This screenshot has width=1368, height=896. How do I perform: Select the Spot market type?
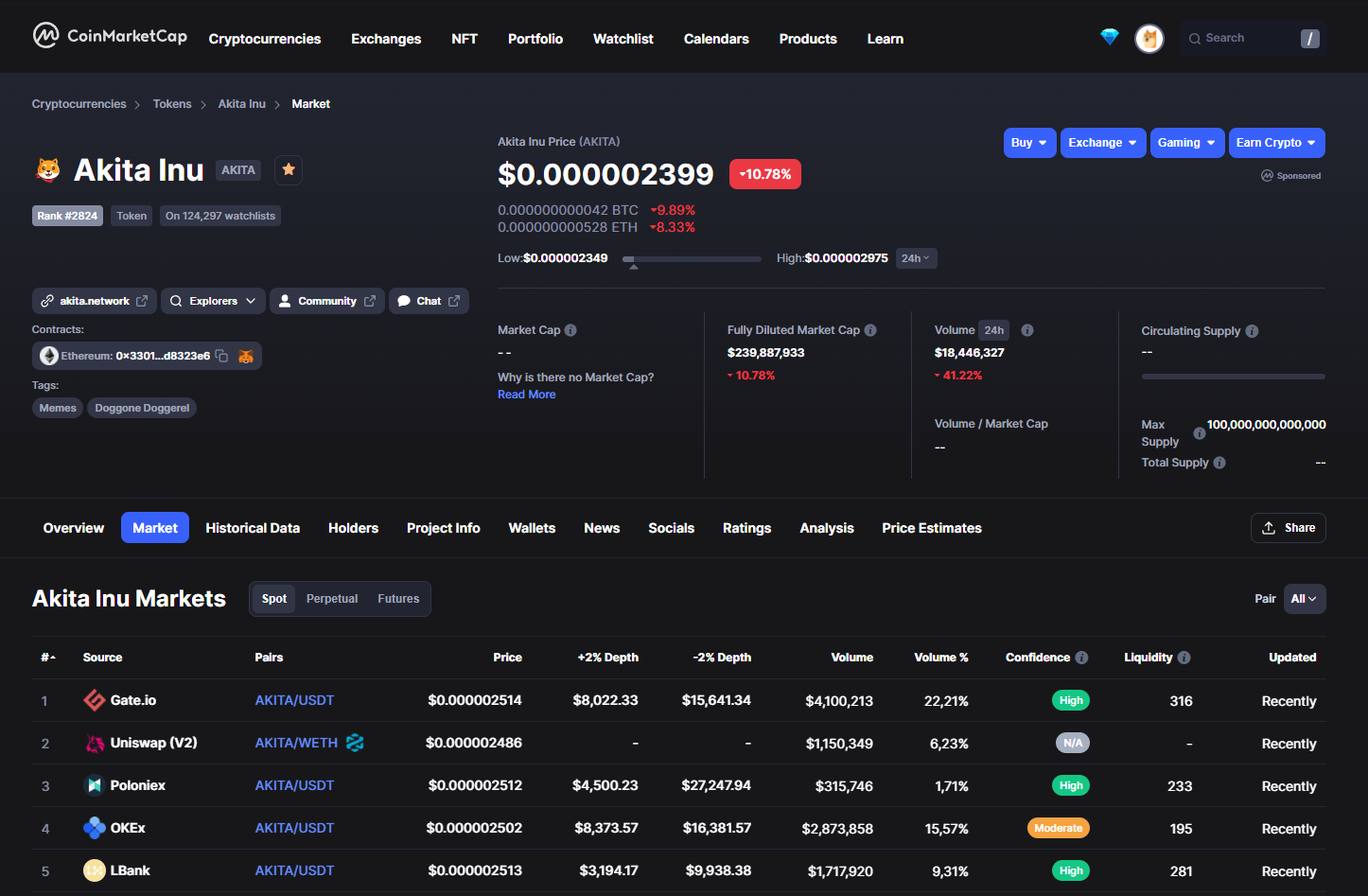pos(274,599)
